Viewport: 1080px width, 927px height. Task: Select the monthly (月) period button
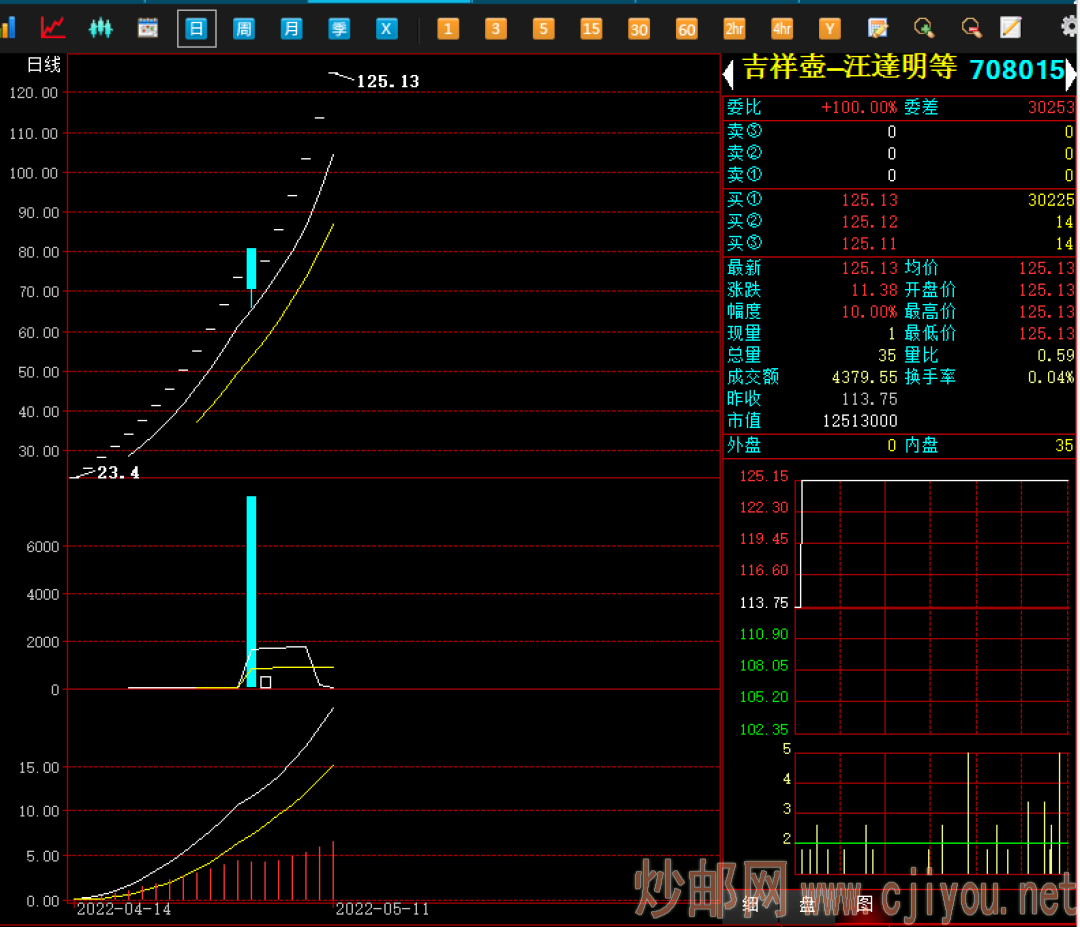point(291,28)
